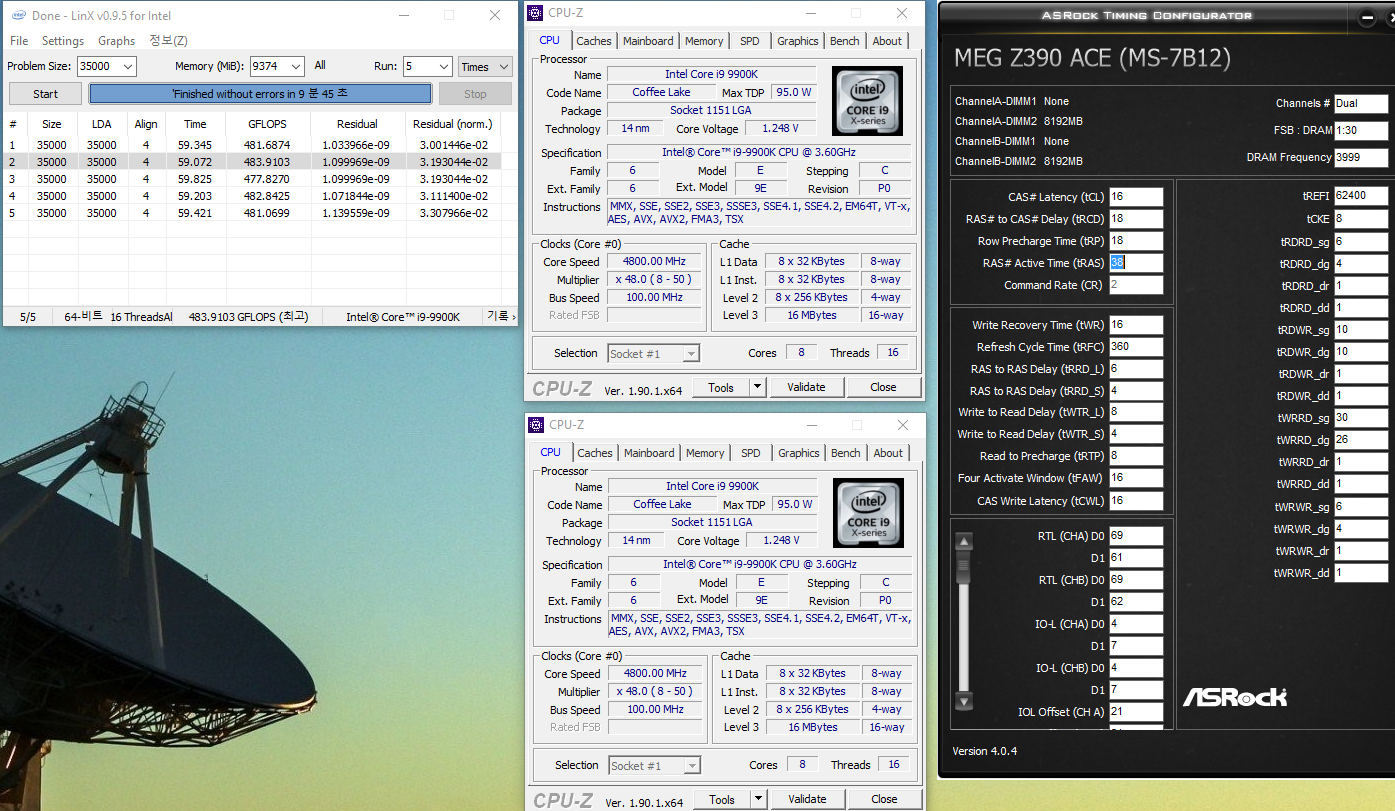This screenshot has width=1395, height=811.
Task: Minimize the ASRock Timing Configurator window
Action: point(1367,17)
